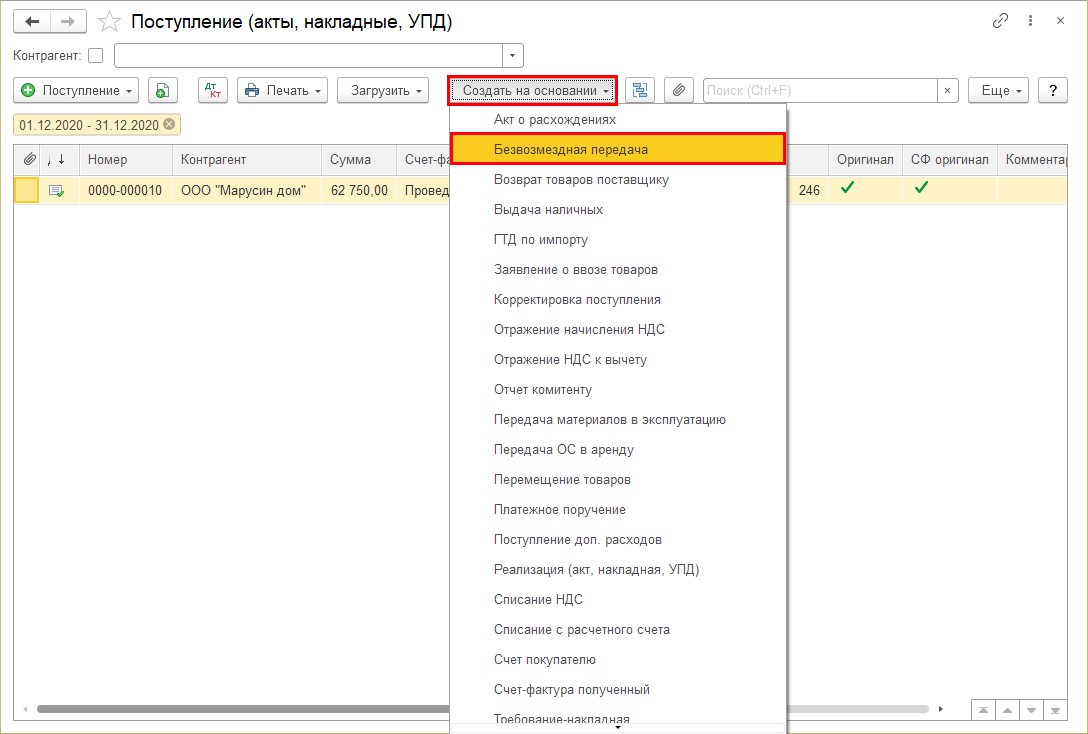Click the СФ оригинал checkmark in the row
The width and height of the screenshot is (1088, 734).
point(921,187)
